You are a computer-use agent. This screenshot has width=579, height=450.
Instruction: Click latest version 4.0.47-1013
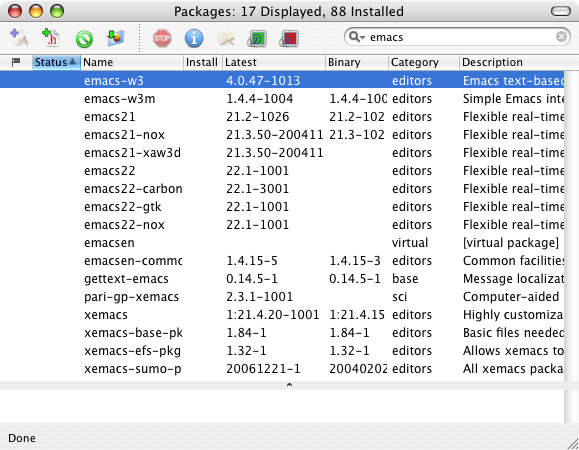263,80
